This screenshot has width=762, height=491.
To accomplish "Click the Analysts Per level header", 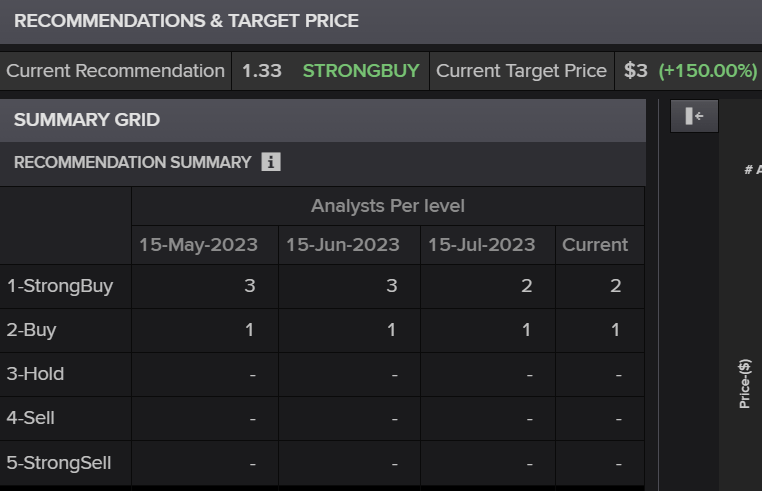I will click(x=387, y=206).
